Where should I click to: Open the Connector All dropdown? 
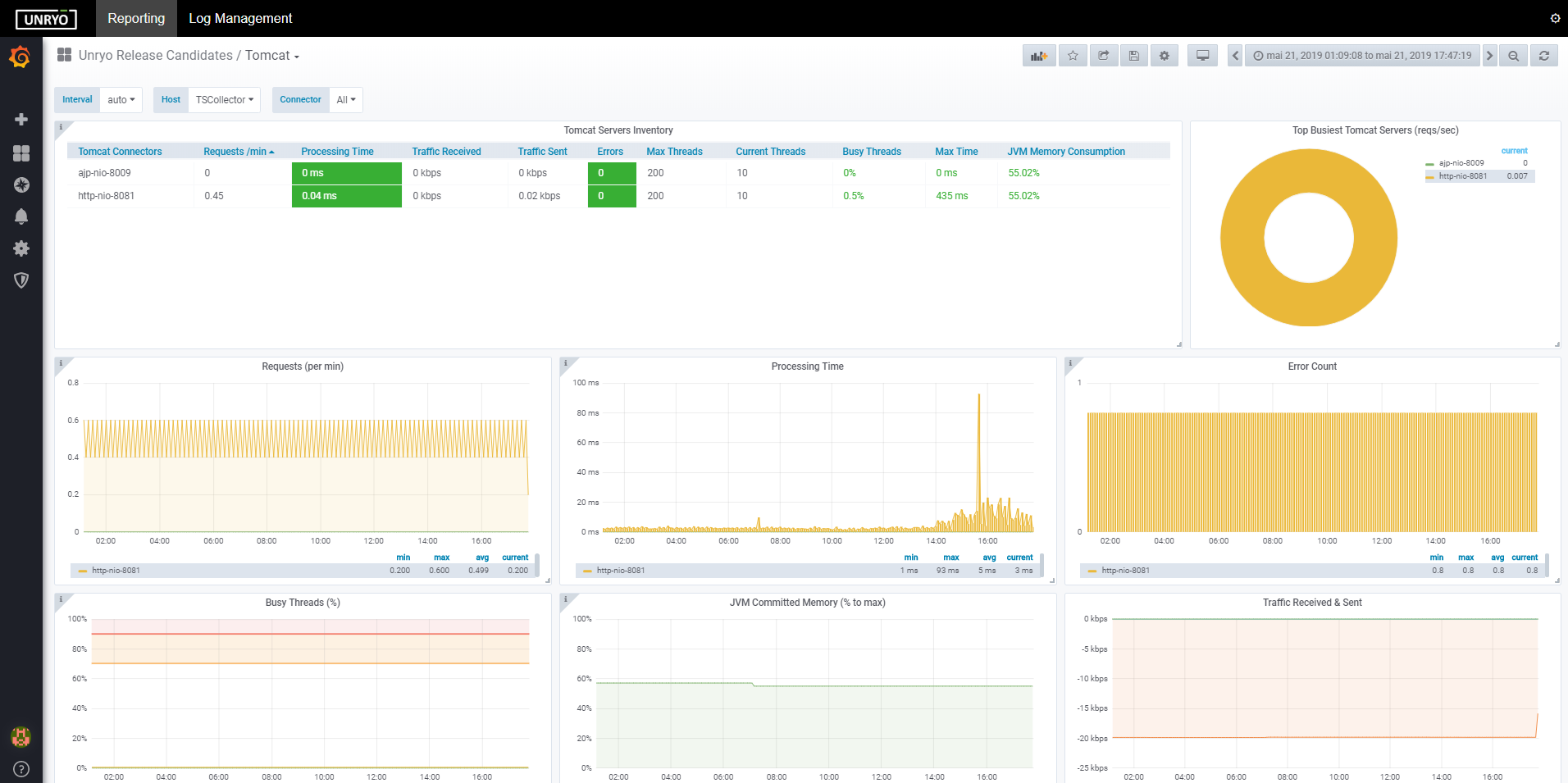(346, 100)
